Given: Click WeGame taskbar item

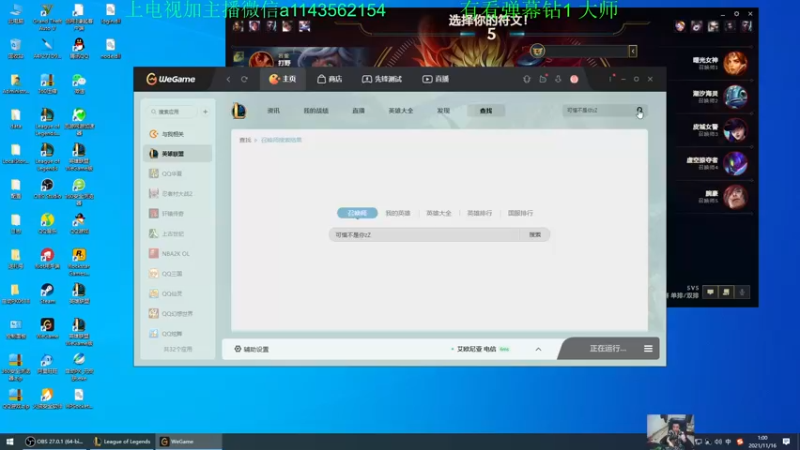Looking at the screenshot, I should point(189,441).
